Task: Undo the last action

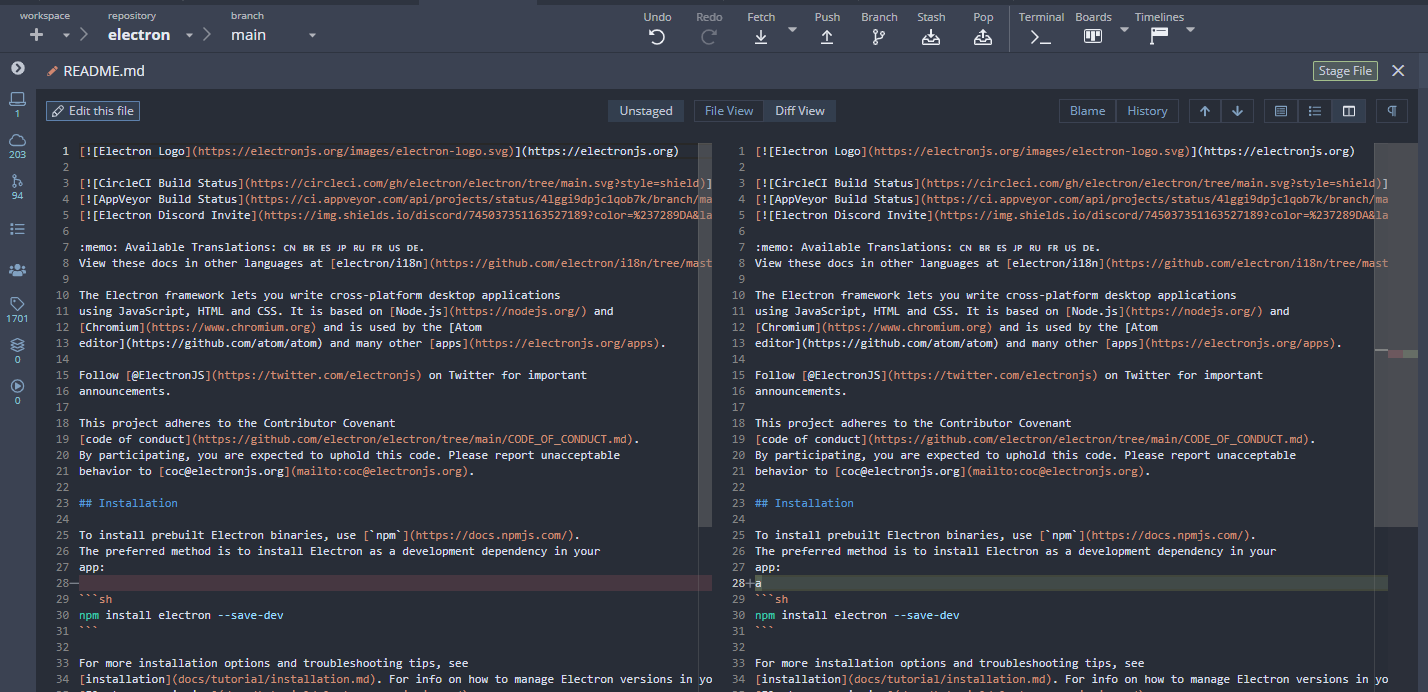Action: coord(657,28)
